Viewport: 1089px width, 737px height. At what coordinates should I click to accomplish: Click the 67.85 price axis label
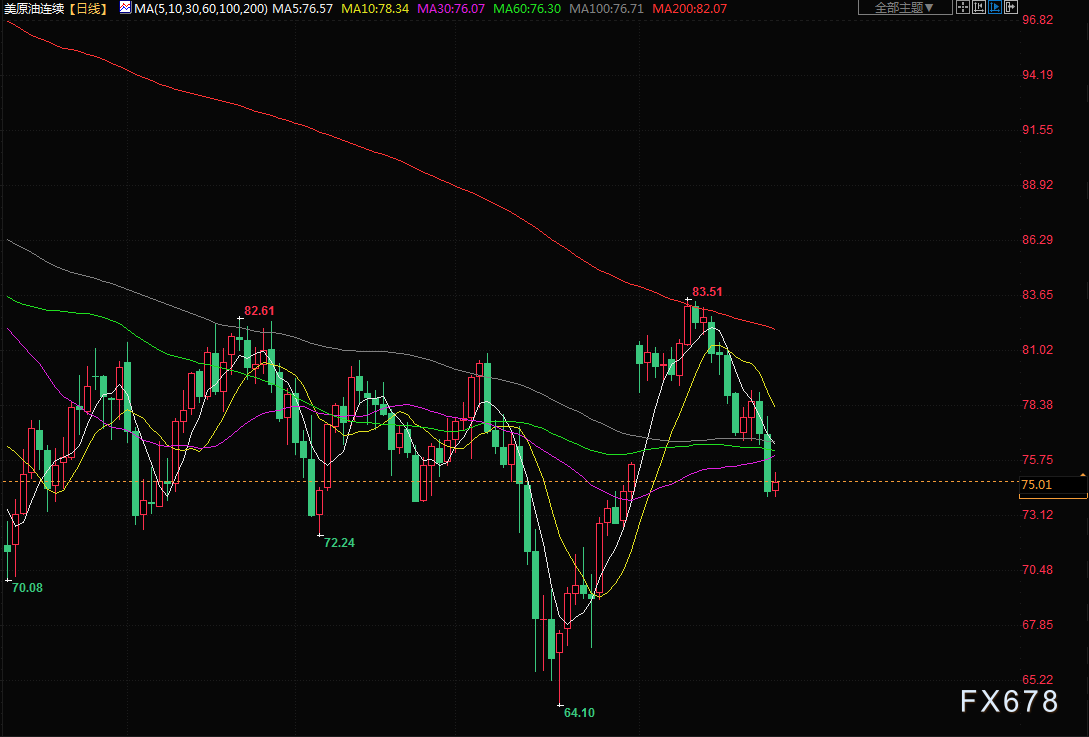click(1038, 624)
